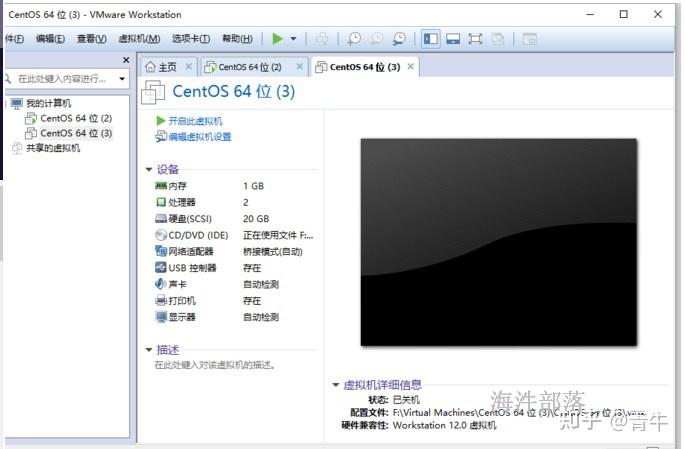
Task: Click the 硬盘(SCSI) hard disk device row
Action: [235, 219]
